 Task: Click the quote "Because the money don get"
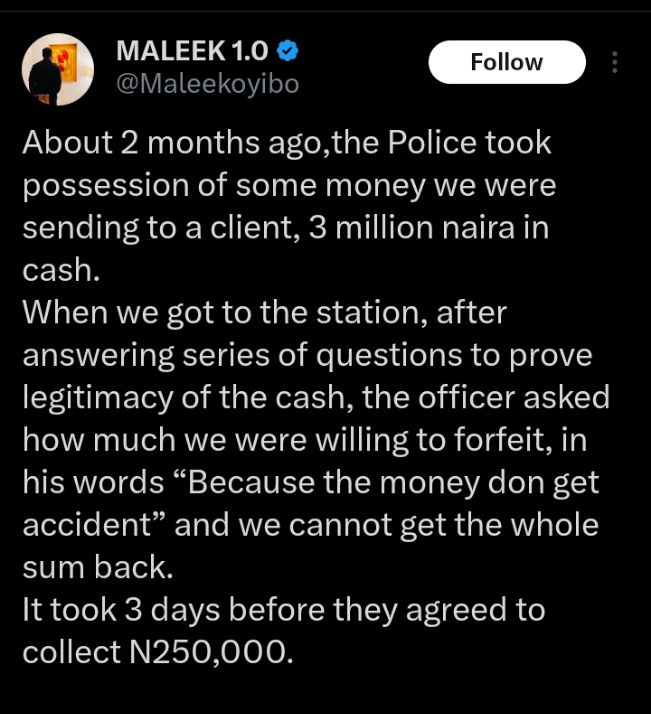(392, 483)
